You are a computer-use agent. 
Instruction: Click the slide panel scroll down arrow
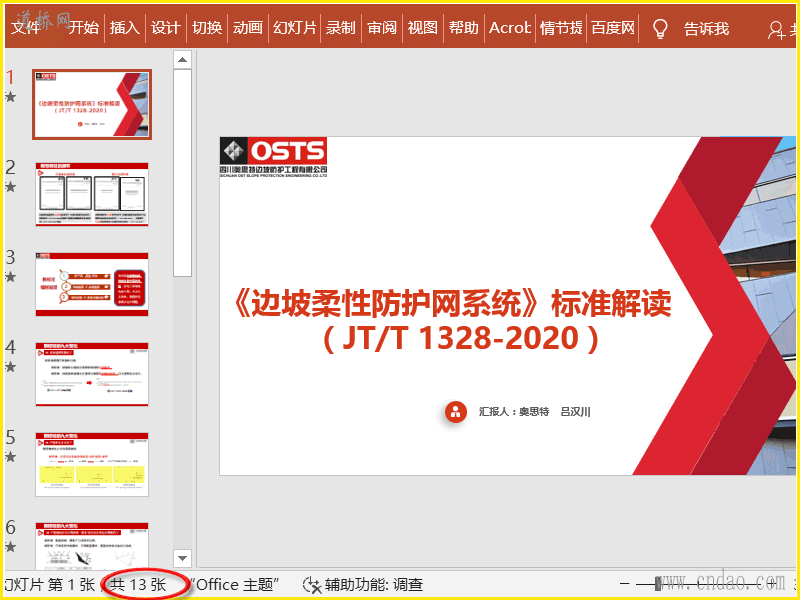[x=182, y=558]
